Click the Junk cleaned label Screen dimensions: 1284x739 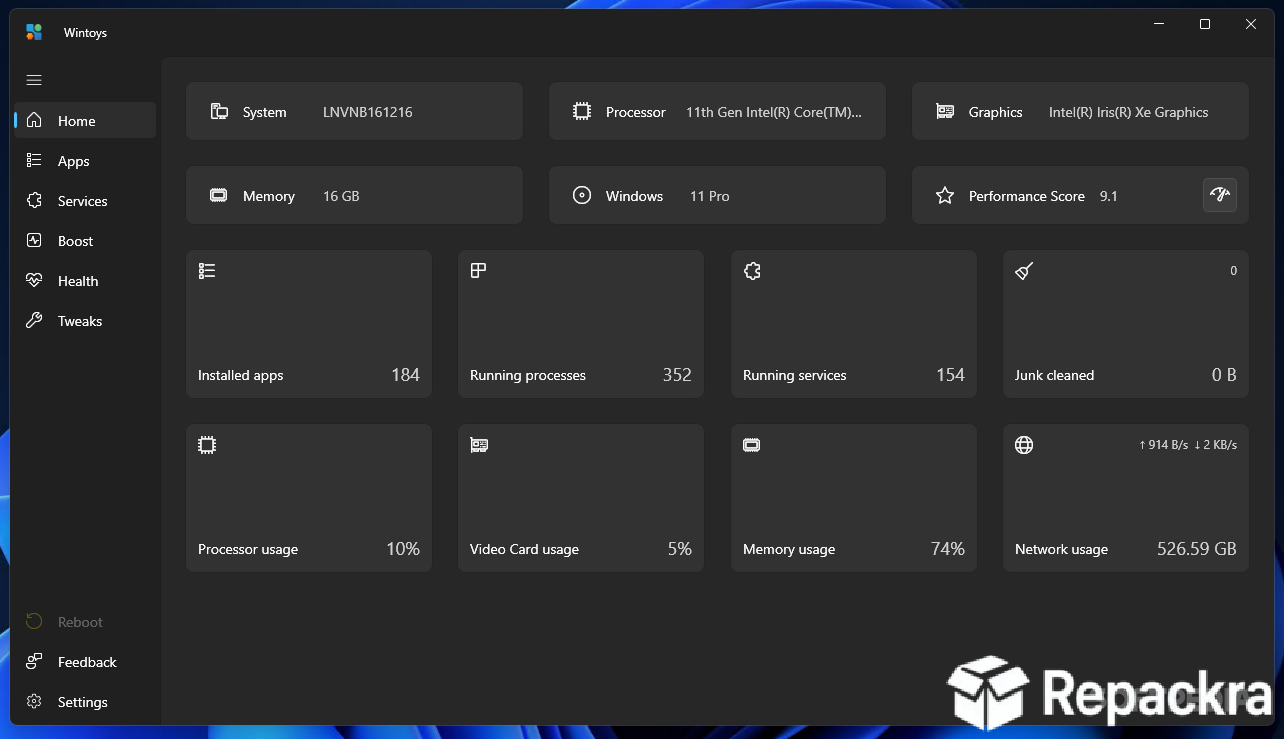[x=1054, y=376]
